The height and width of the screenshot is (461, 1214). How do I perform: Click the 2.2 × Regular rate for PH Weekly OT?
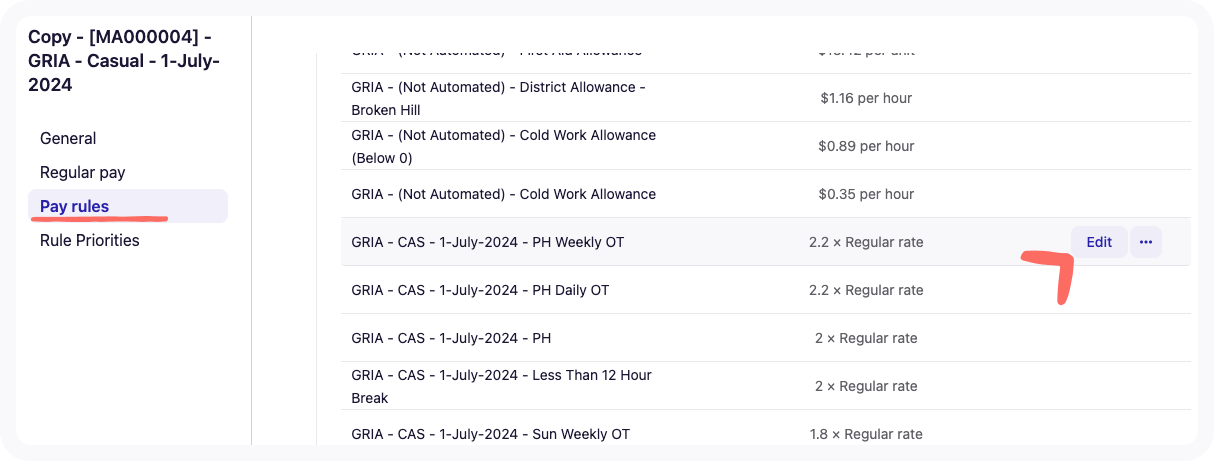coord(866,242)
